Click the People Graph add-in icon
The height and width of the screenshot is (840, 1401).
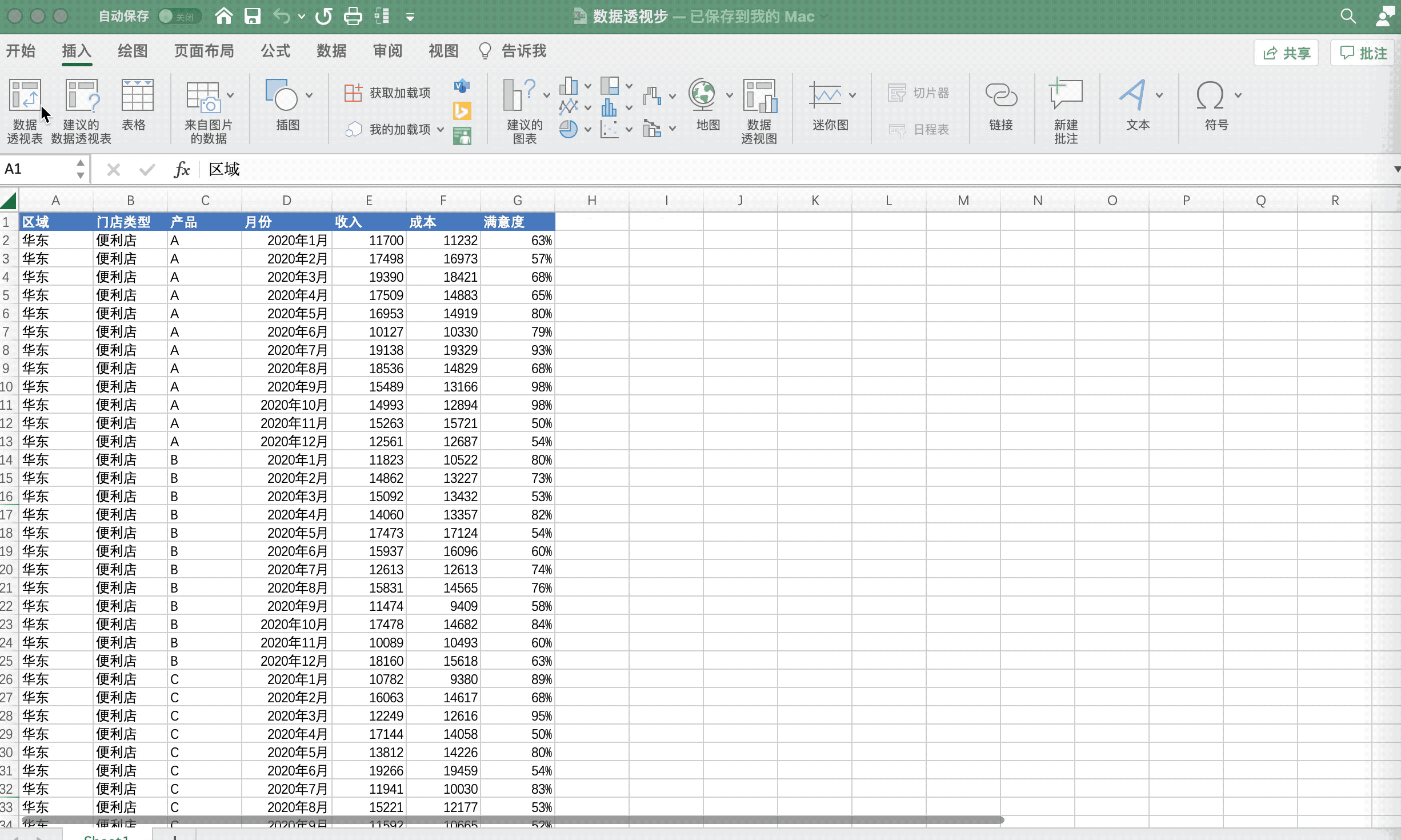click(462, 136)
